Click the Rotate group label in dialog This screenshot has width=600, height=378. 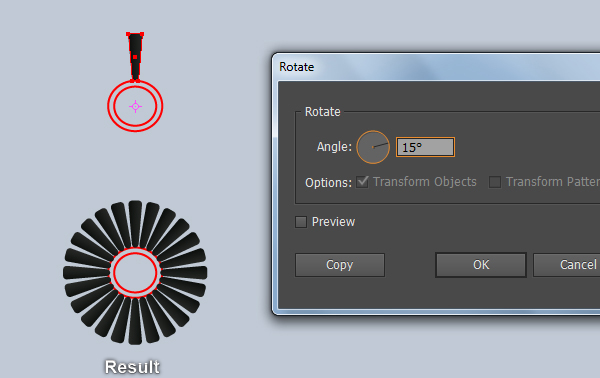[x=323, y=112]
